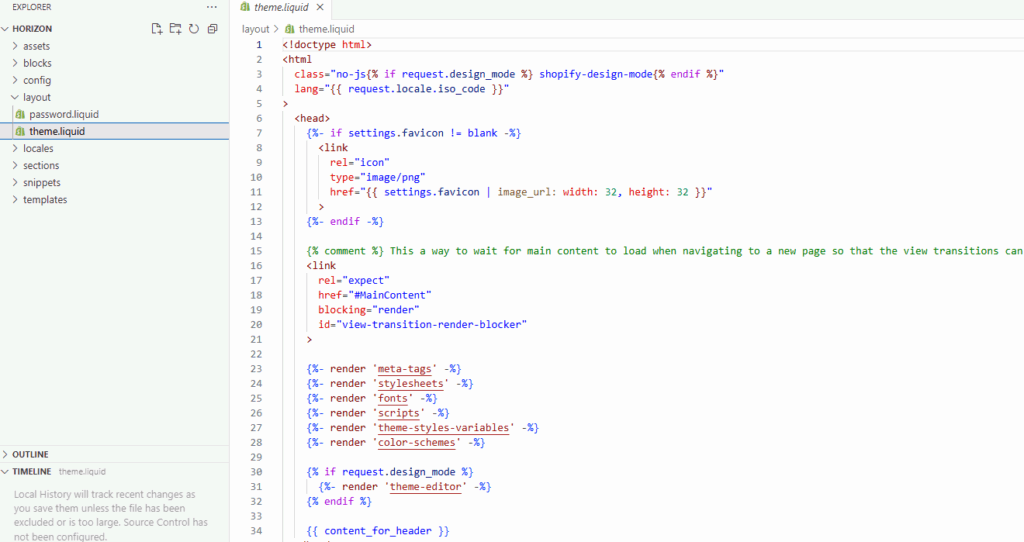Refresh the Explorer file tree
The height and width of the screenshot is (542, 1024).
pyautogui.click(x=193, y=29)
